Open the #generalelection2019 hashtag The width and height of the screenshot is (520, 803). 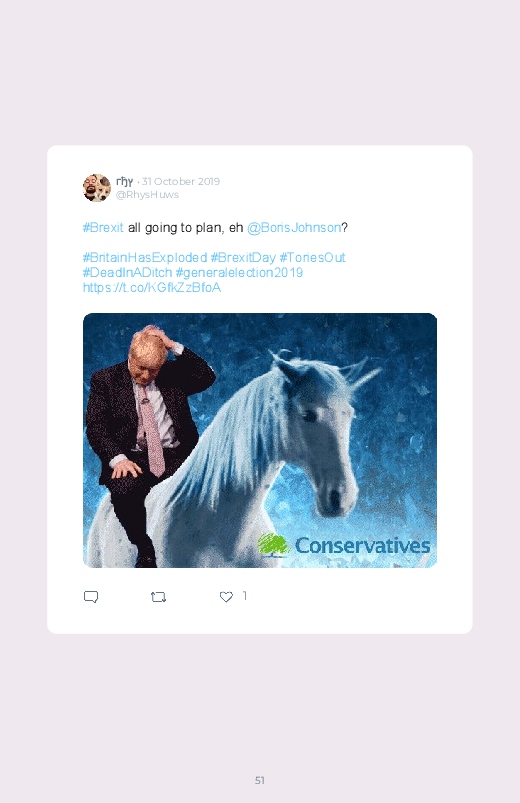coord(239,272)
